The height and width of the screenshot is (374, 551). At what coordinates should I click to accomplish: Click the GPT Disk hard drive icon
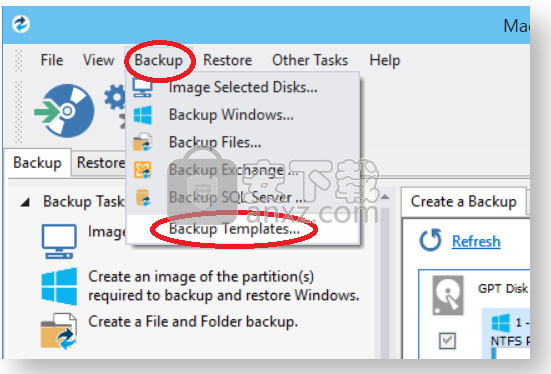click(448, 295)
